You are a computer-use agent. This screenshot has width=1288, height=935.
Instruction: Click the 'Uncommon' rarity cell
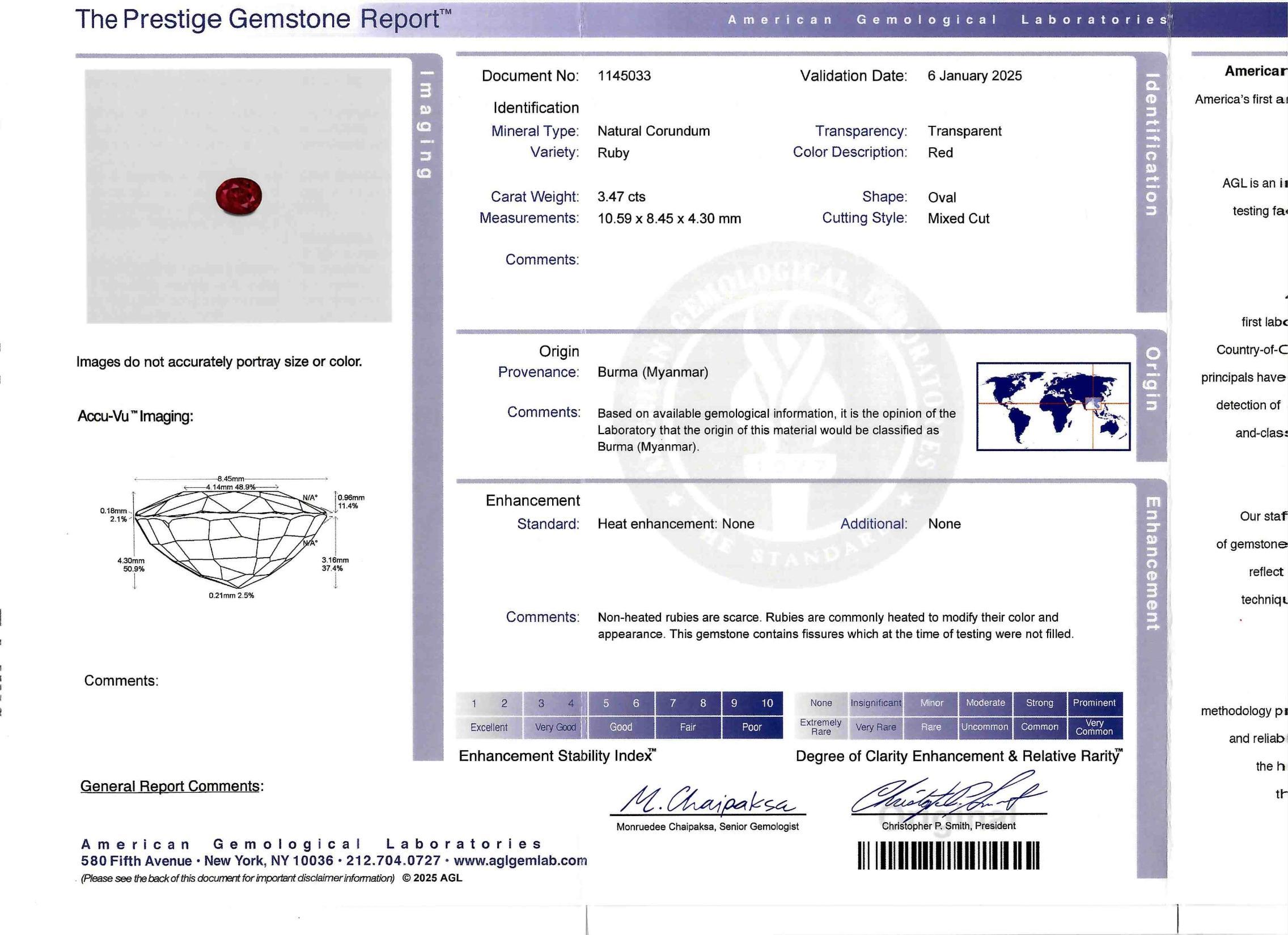(x=985, y=727)
